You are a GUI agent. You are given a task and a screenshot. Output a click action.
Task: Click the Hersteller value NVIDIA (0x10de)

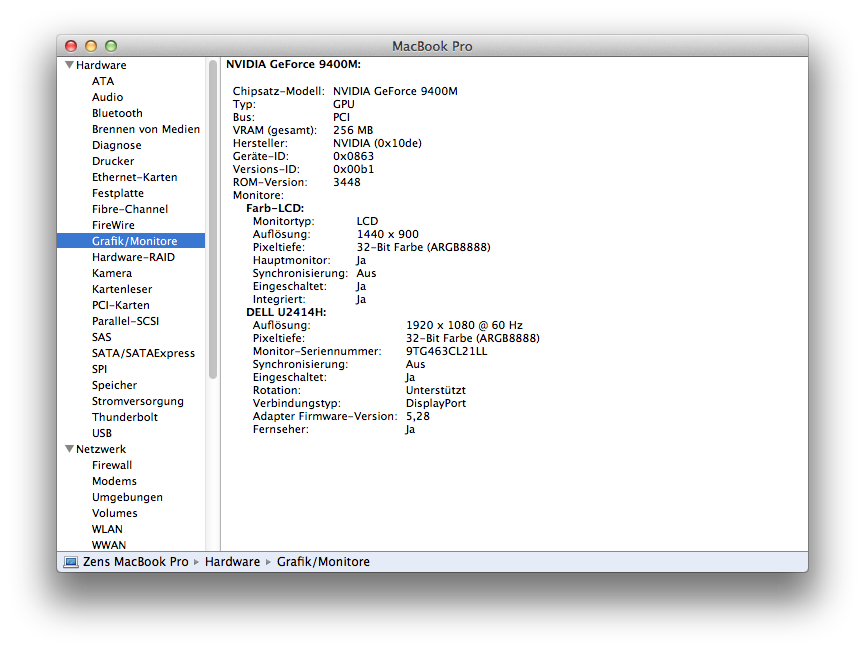click(377, 143)
